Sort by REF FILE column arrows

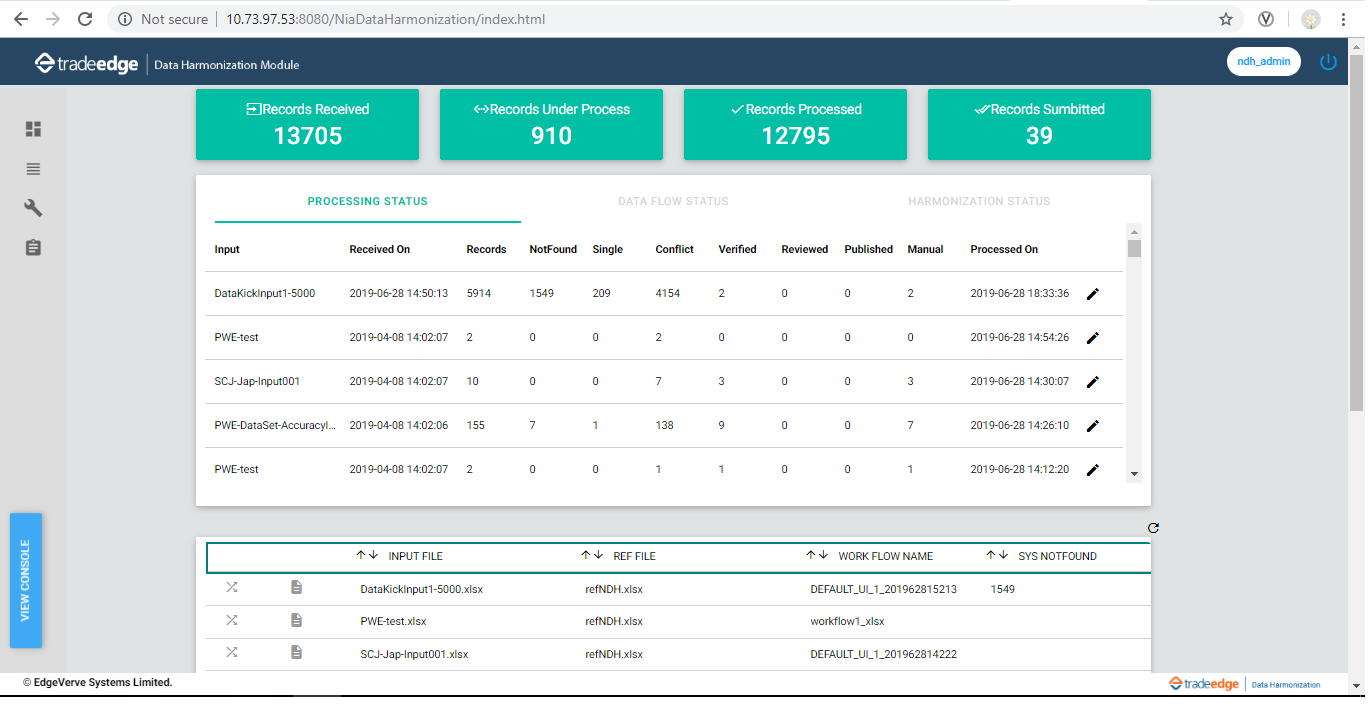click(592, 556)
